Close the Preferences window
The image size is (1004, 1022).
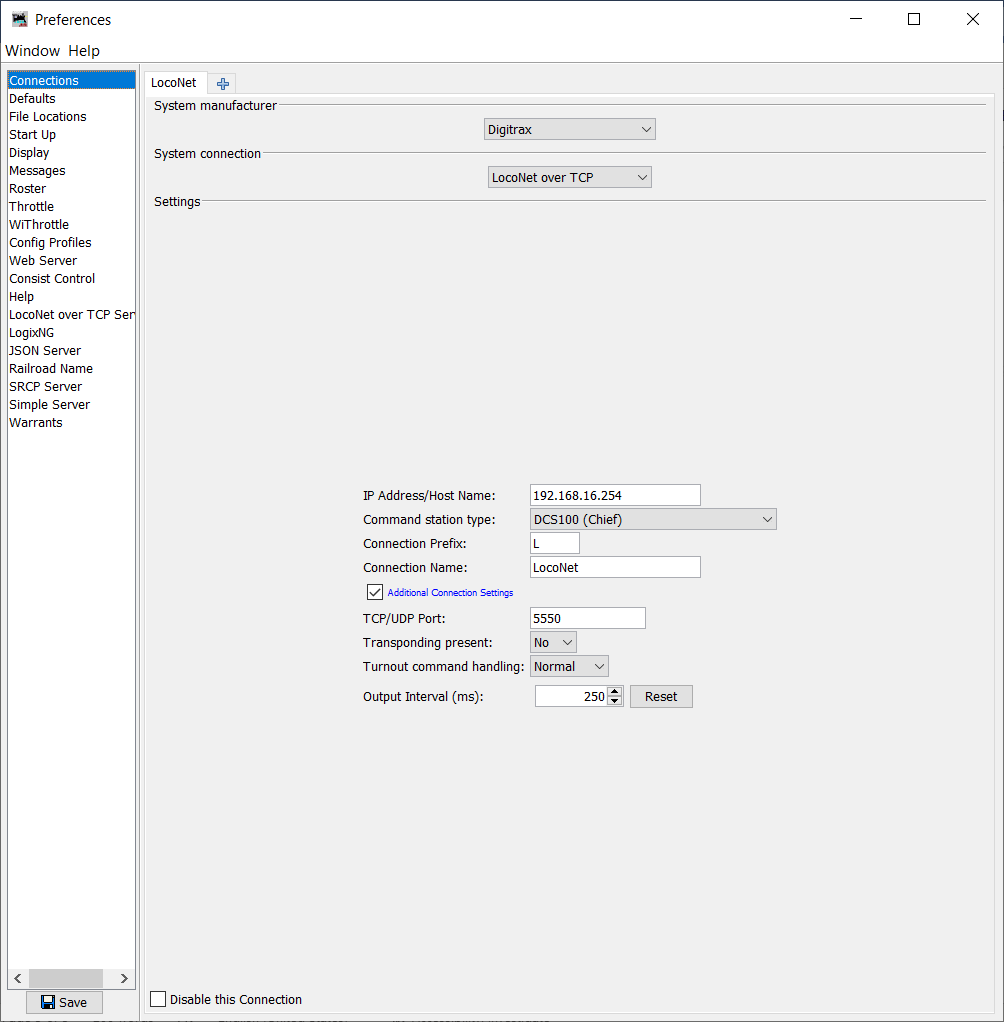coord(973,20)
